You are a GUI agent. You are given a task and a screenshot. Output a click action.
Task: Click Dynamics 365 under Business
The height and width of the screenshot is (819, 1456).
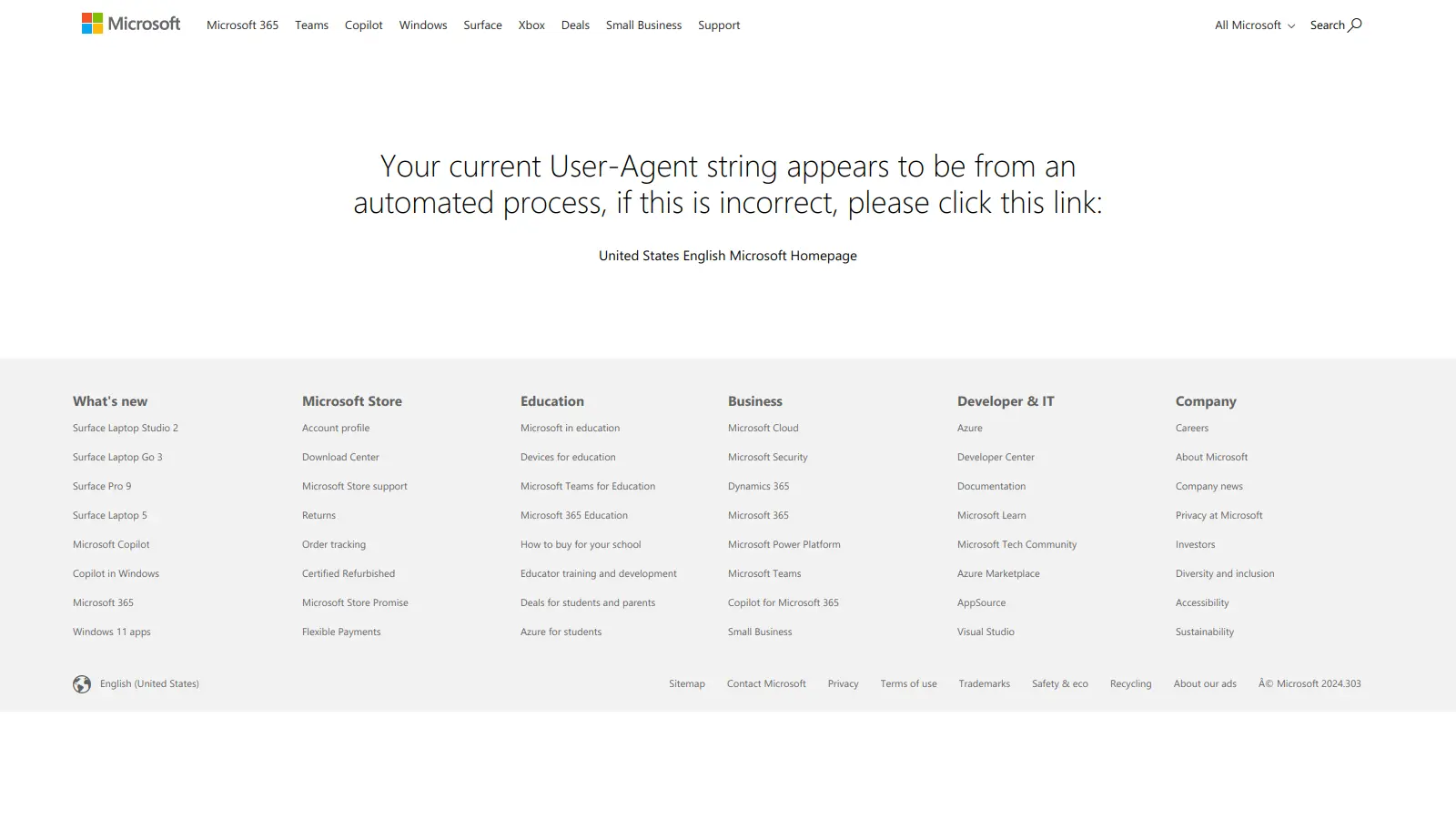tap(757, 486)
